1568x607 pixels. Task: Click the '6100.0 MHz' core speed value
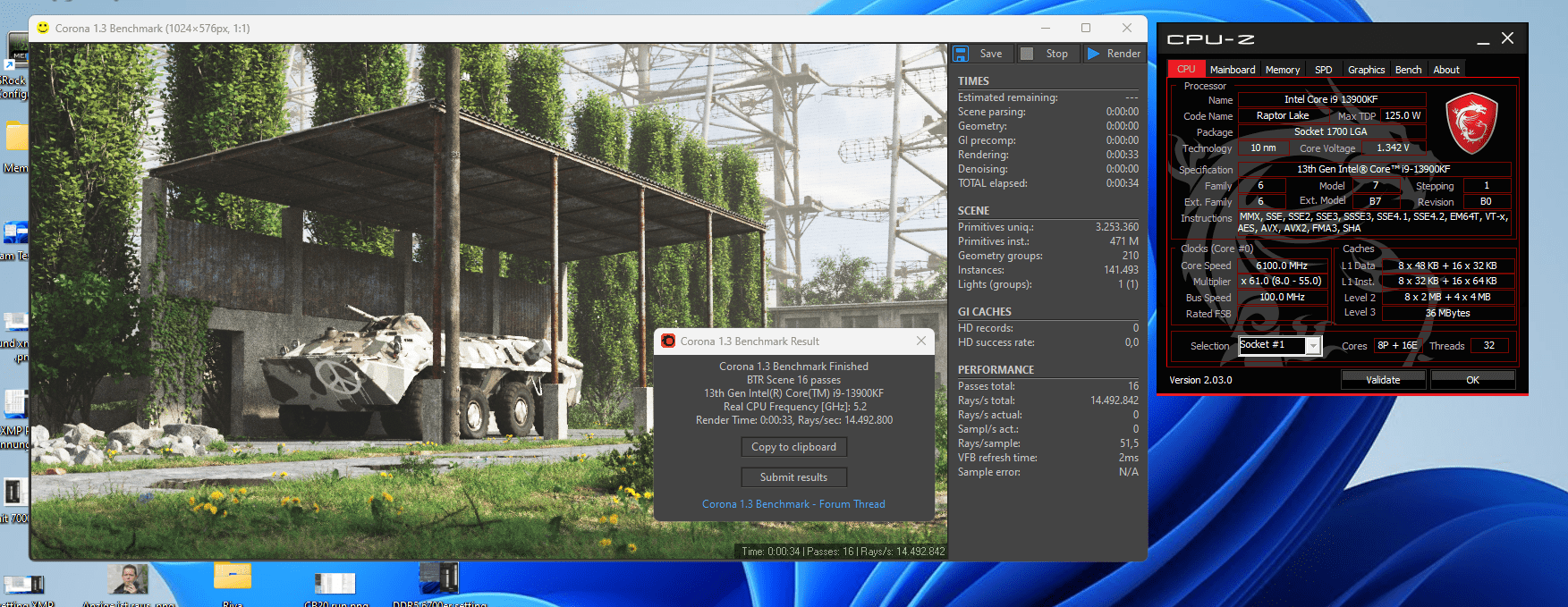[x=1281, y=266]
